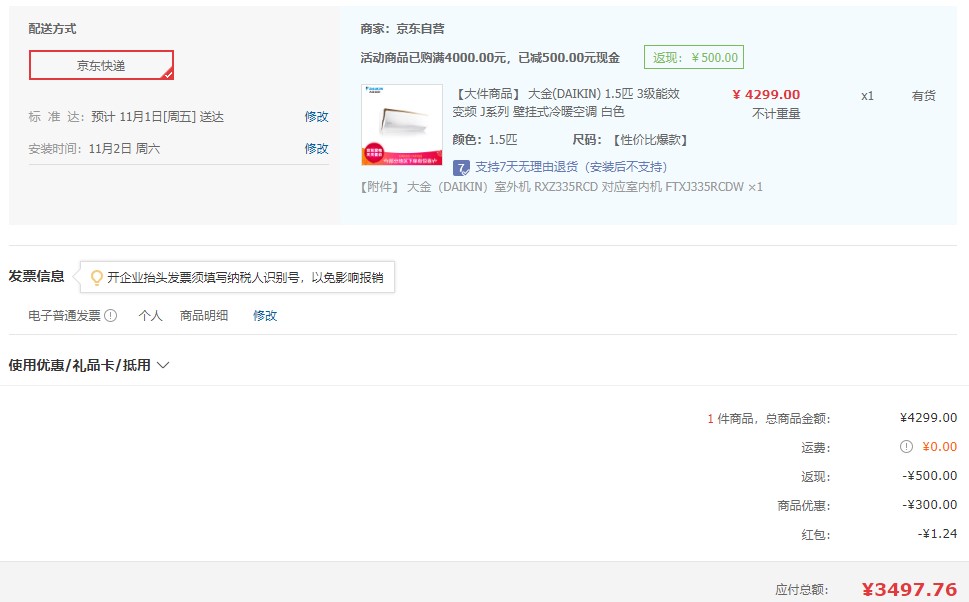
Task: Click 支持7天无理由退货 return policy link
Action: coord(571,167)
